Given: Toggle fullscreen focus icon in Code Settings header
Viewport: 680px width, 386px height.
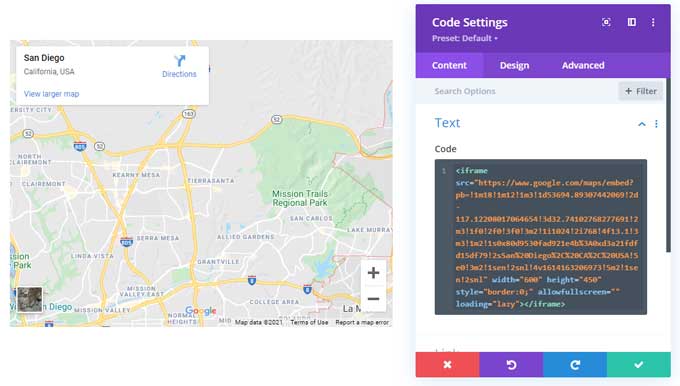Looking at the screenshot, I should [606, 22].
